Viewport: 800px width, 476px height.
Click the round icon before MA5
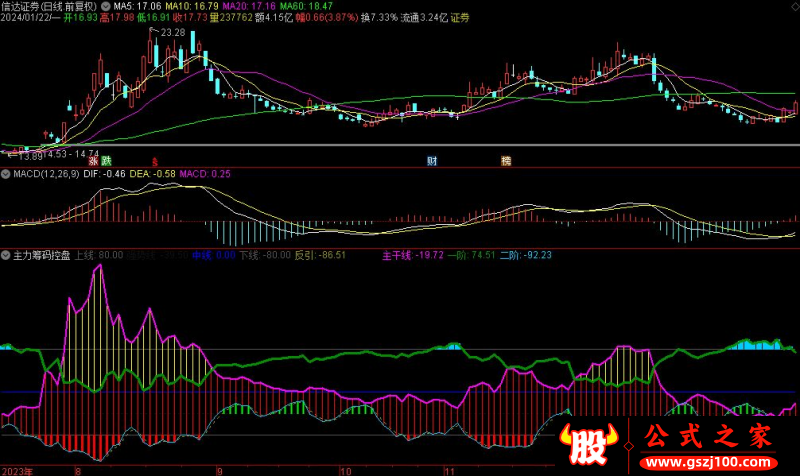click(x=106, y=6)
